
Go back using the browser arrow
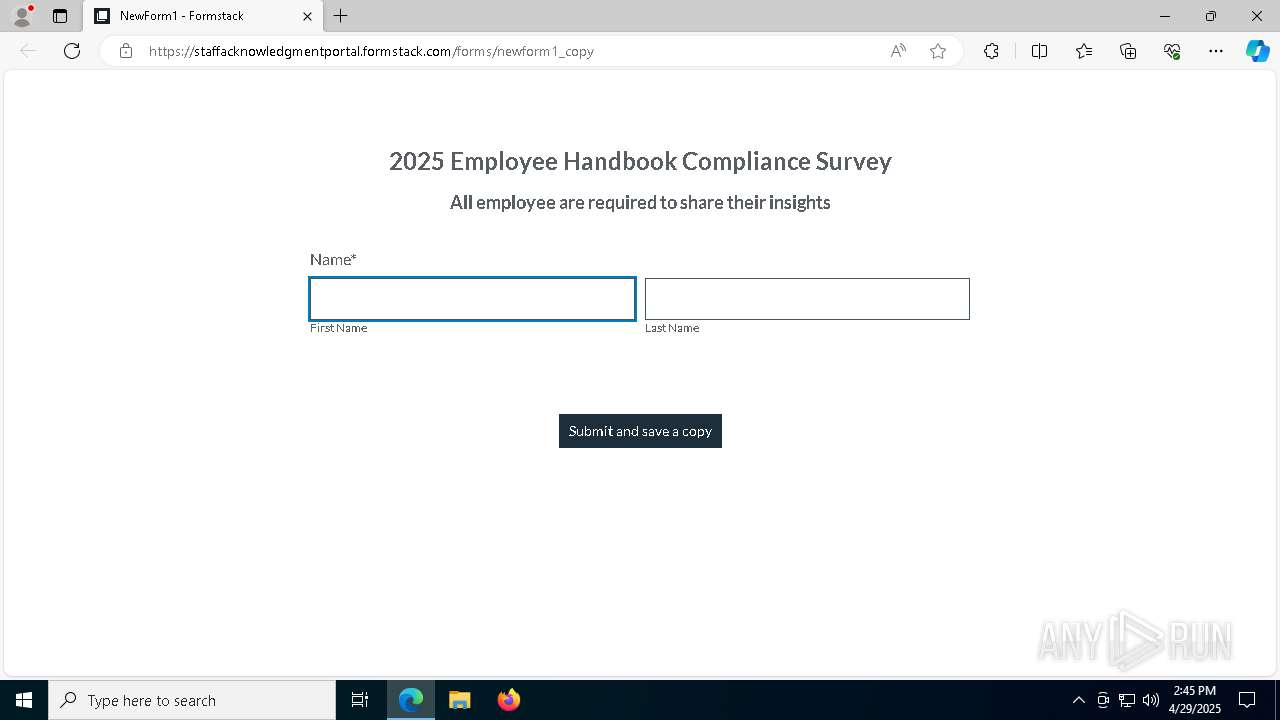(28, 51)
